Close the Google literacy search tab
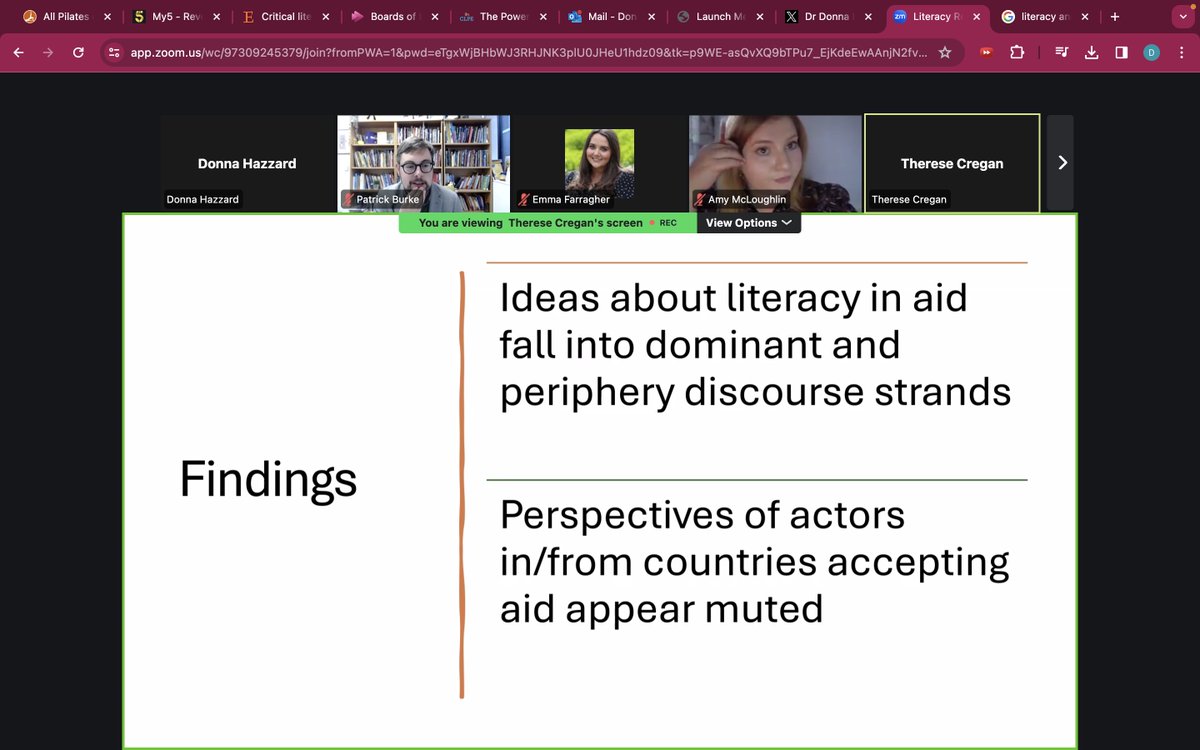1200x750 pixels. [1085, 16]
